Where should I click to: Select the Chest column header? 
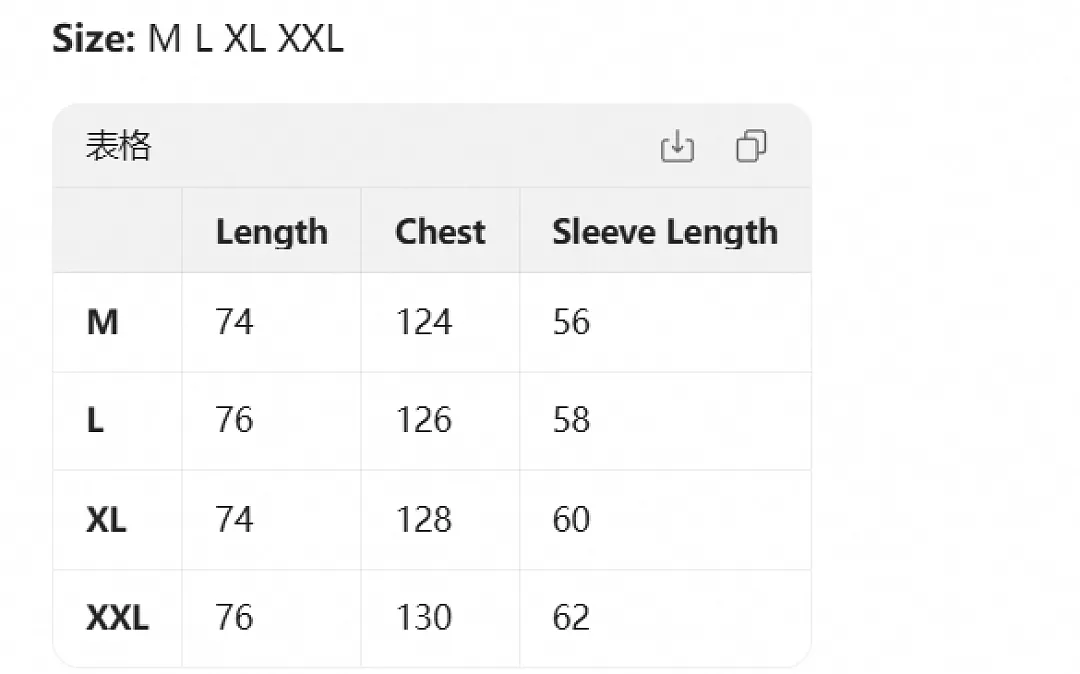440,231
